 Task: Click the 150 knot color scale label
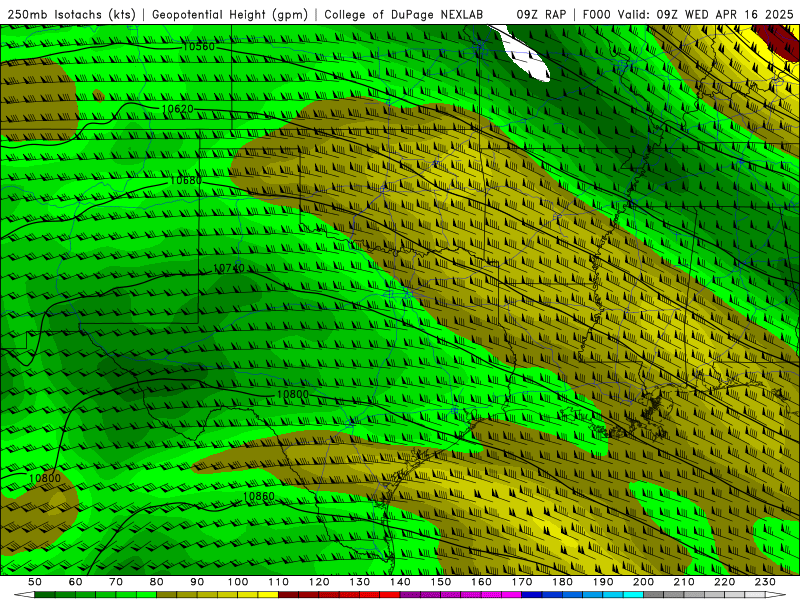point(441,582)
